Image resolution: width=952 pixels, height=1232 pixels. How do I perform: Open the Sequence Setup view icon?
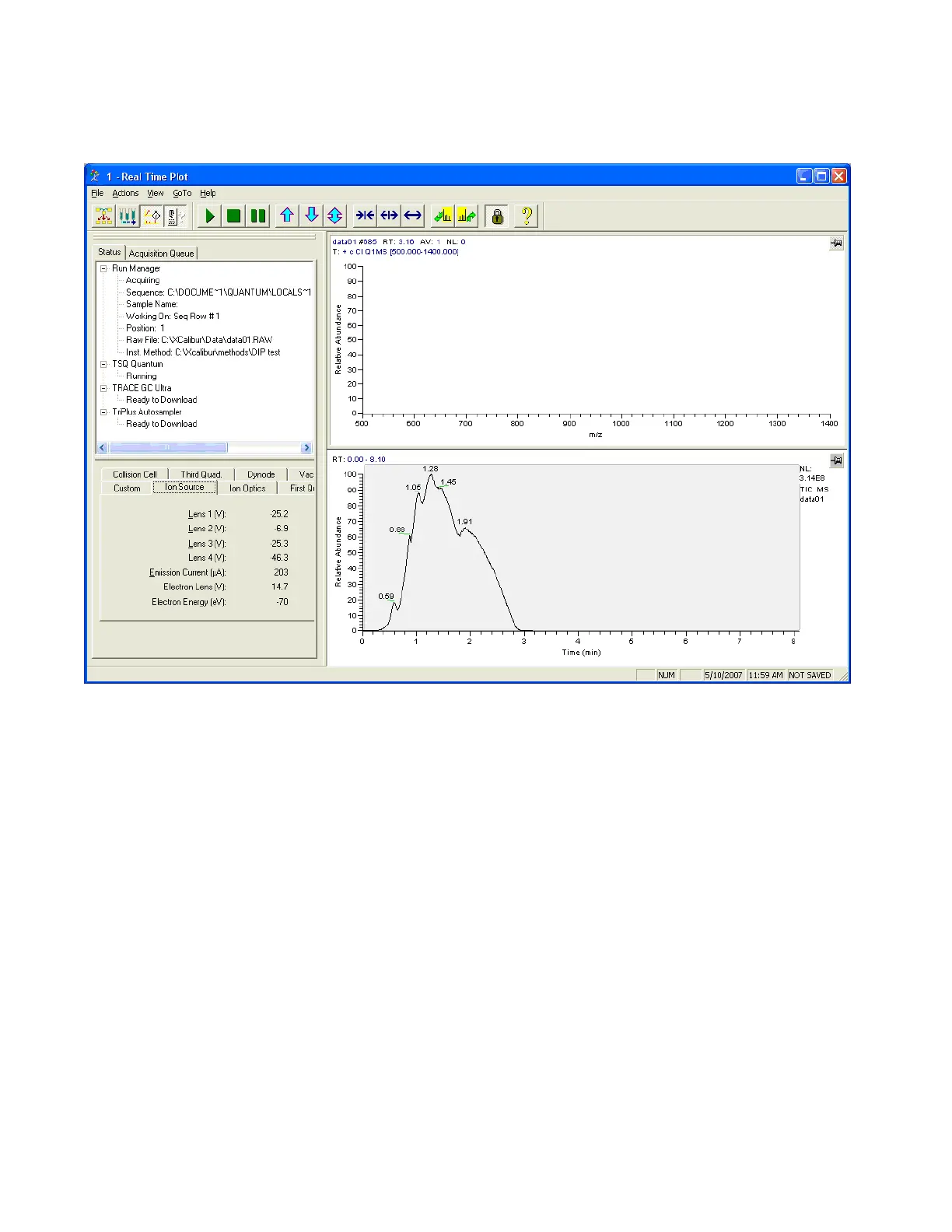[128, 216]
